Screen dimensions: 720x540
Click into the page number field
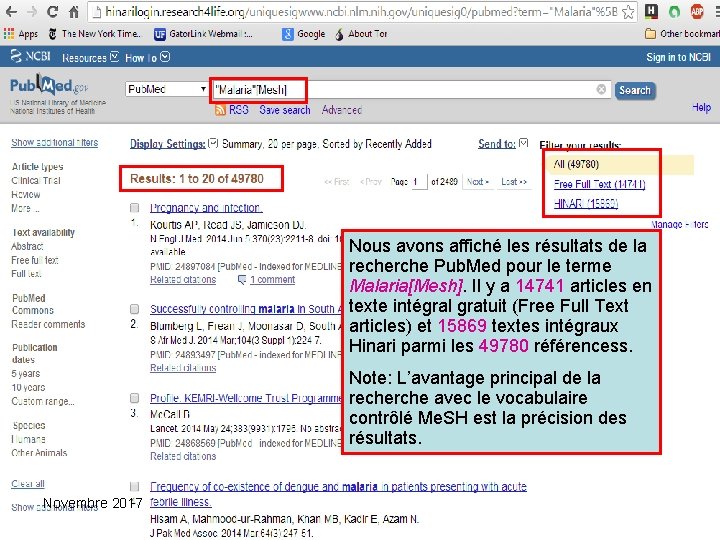click(x=418, y=182)
